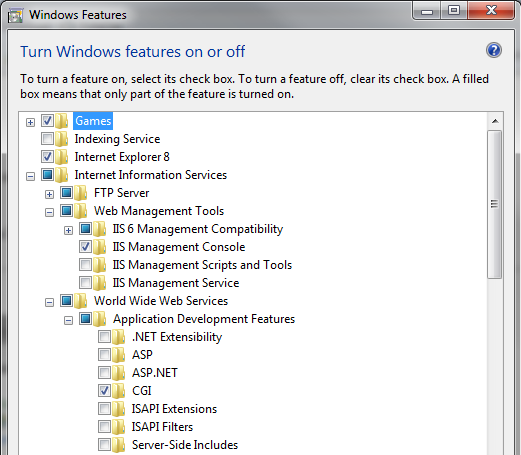Click the CGI folder icon
Screen dimensions: 521x455
point(118,391)
